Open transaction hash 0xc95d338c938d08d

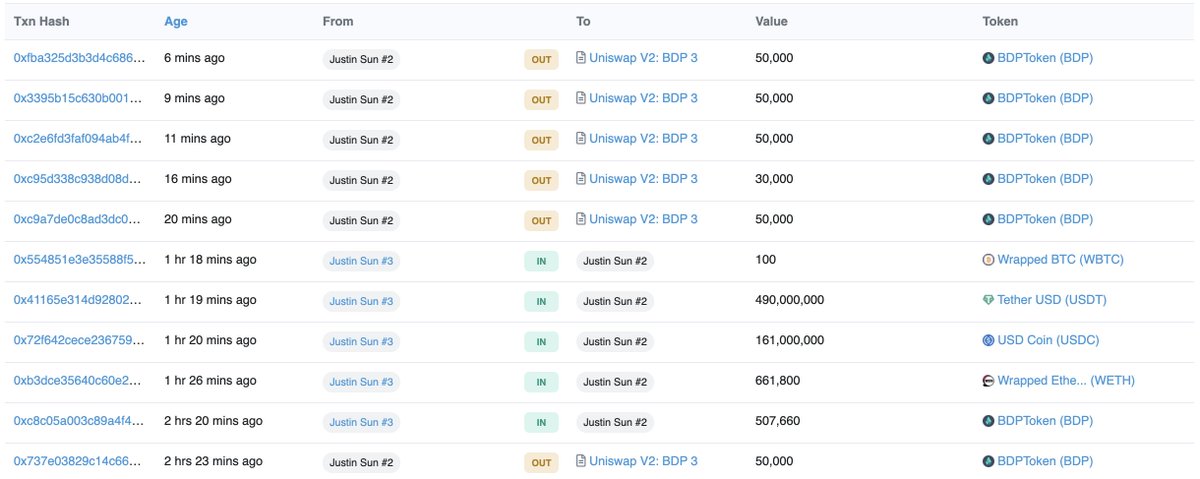coord(77,179)
